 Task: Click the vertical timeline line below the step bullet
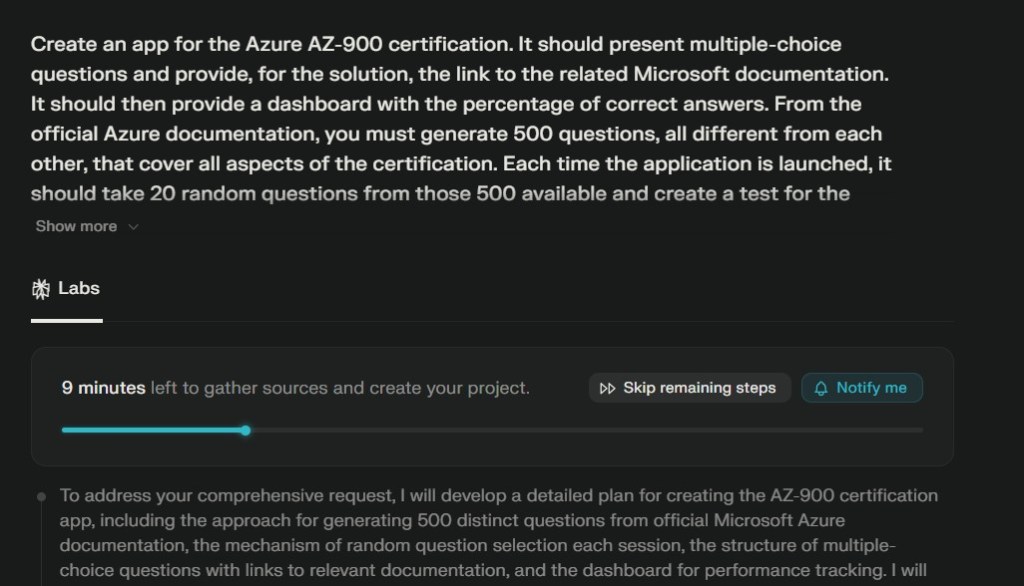pyautogui.click(x=41, y=545)
